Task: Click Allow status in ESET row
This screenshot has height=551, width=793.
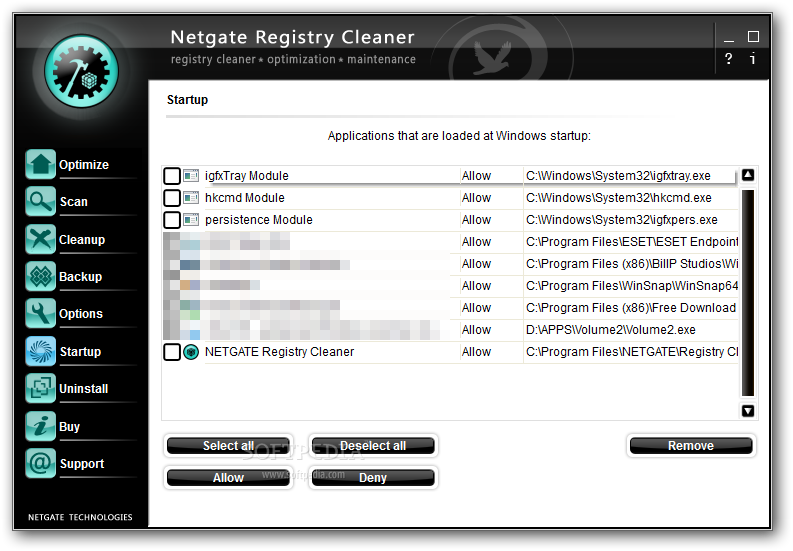Action: (476, 242)
